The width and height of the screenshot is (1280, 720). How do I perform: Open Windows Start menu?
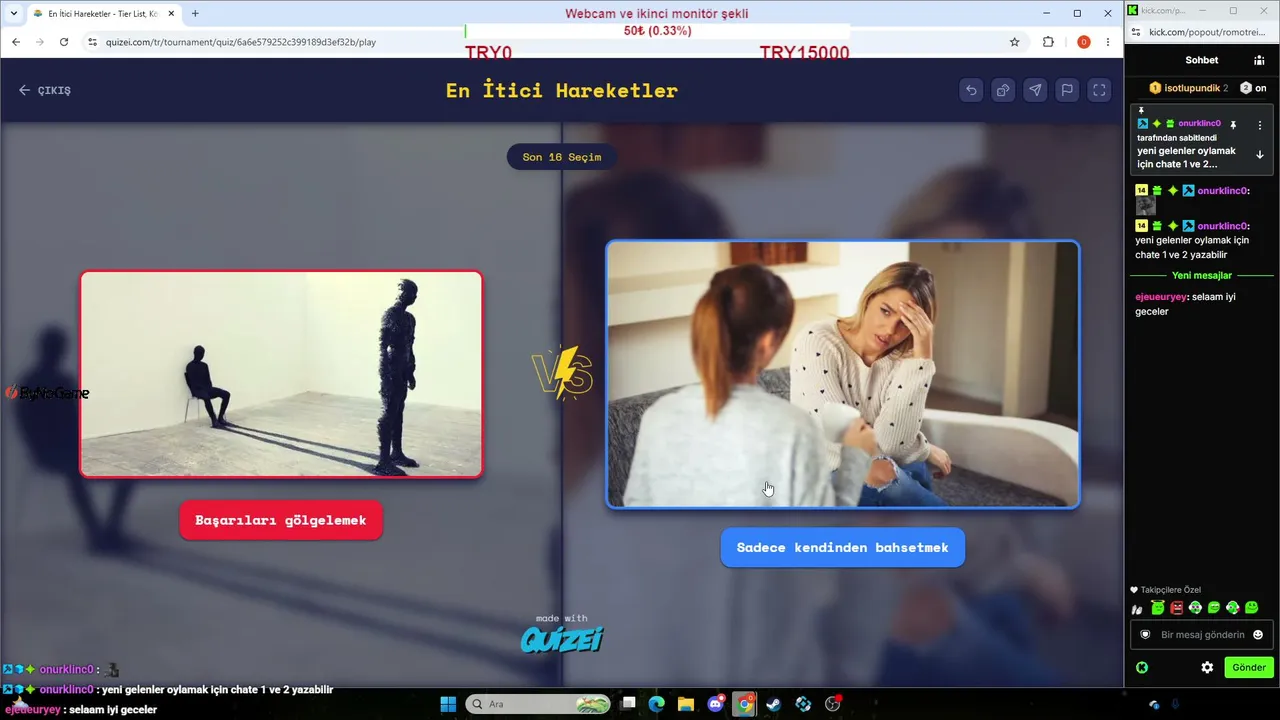pyautogui.click(x=448, y=704)
